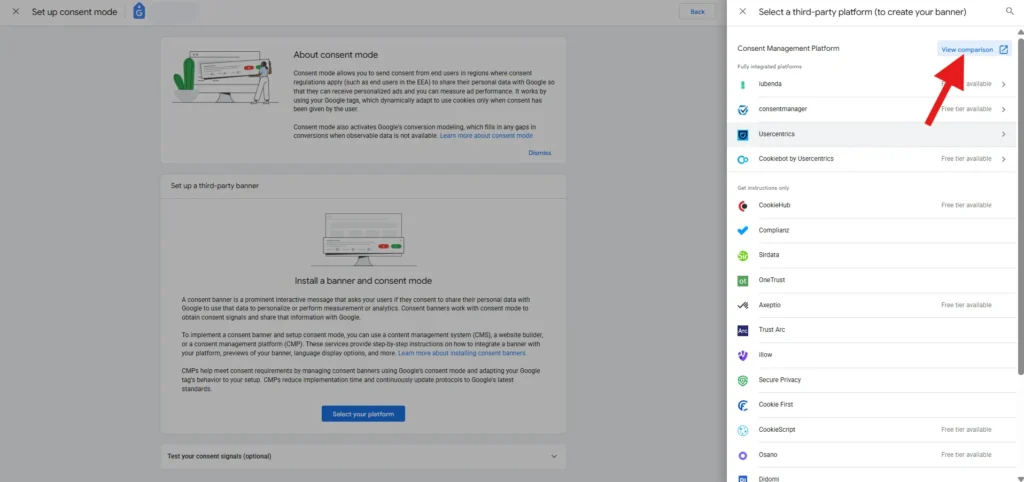Click the Complianz checkmark icon
Viewport: 1024px width, 482px height.
pyautogui.click(x=743, y=231)
